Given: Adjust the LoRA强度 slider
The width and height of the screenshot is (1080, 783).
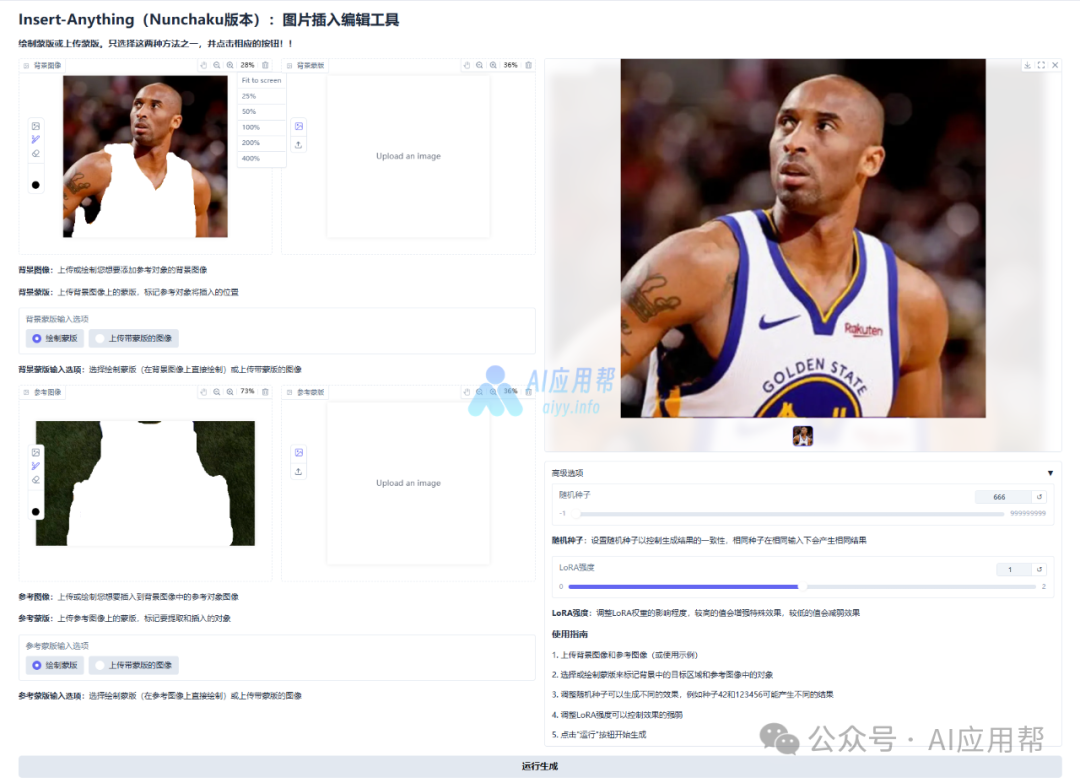Looking at the screenshot, I should (x=802, y=587).
